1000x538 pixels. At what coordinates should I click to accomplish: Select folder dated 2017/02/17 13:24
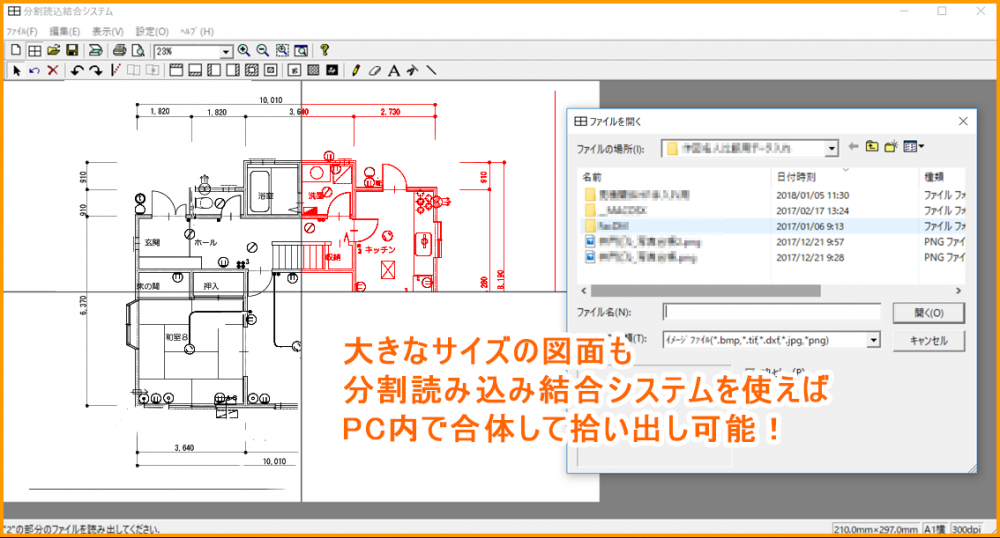point(772,210)
